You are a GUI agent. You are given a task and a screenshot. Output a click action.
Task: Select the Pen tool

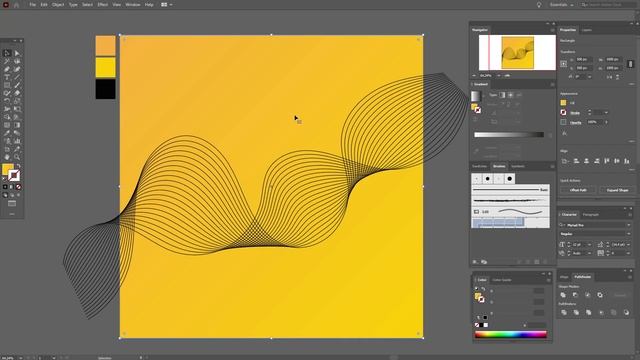[7, 69]
